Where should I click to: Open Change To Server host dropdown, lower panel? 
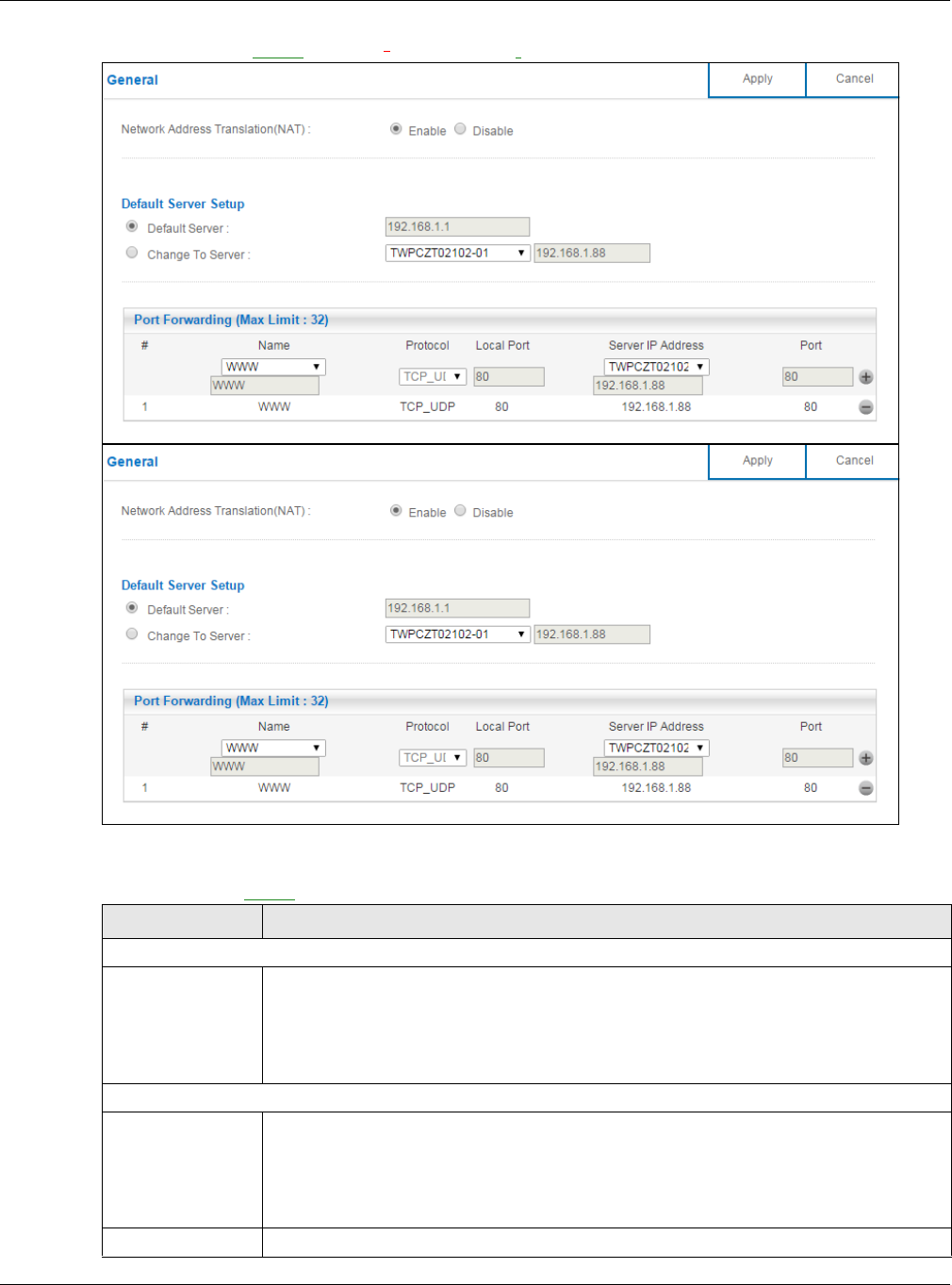[458, 634]
